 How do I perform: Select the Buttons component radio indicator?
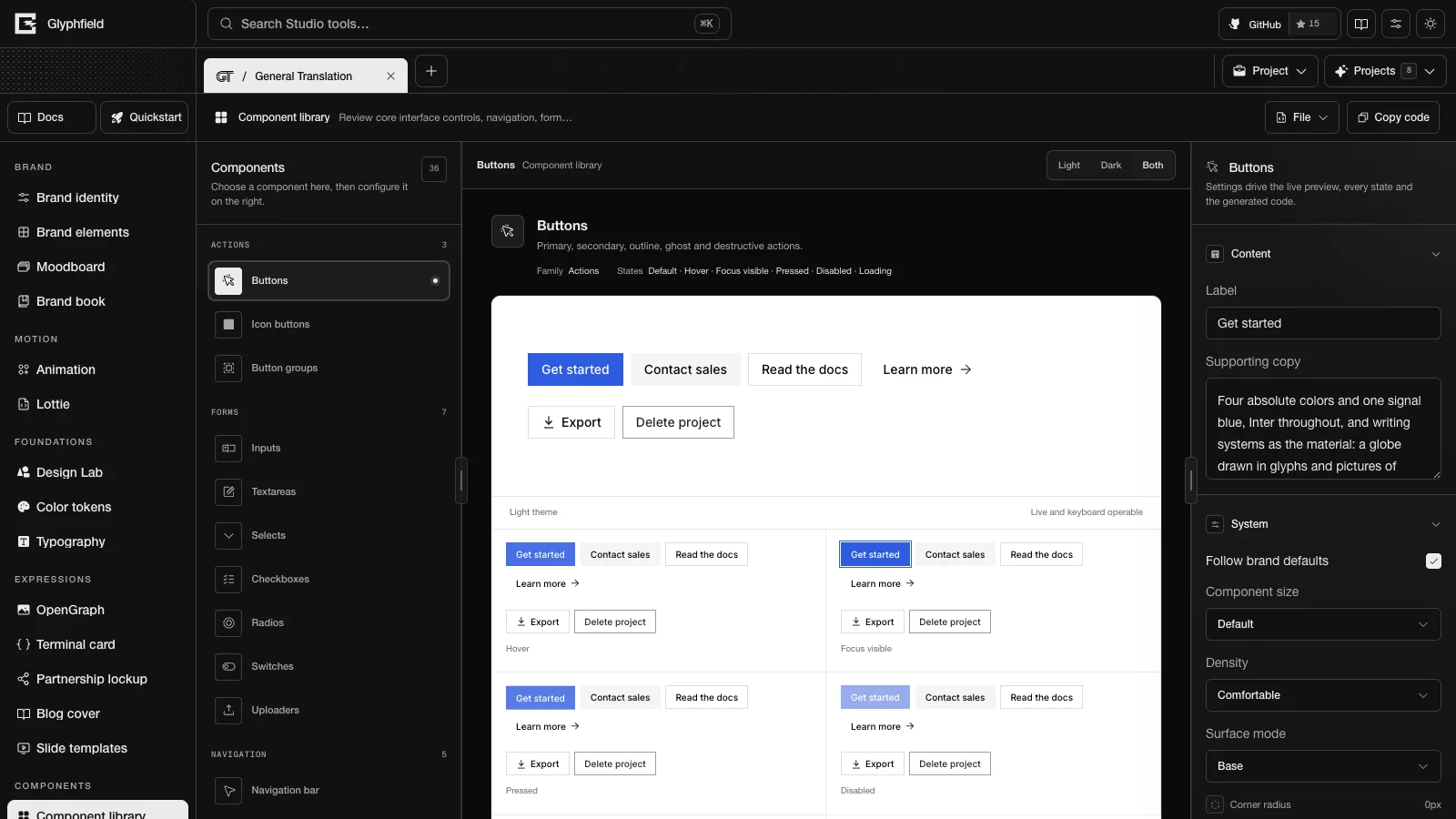(435, 280)
